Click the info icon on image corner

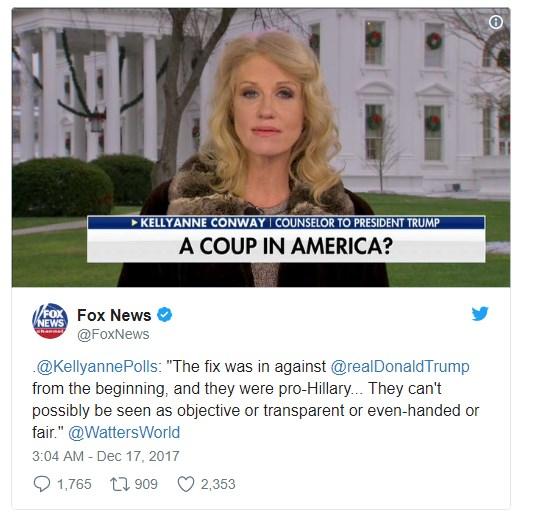pyautogui.click(x=496, y=23)
